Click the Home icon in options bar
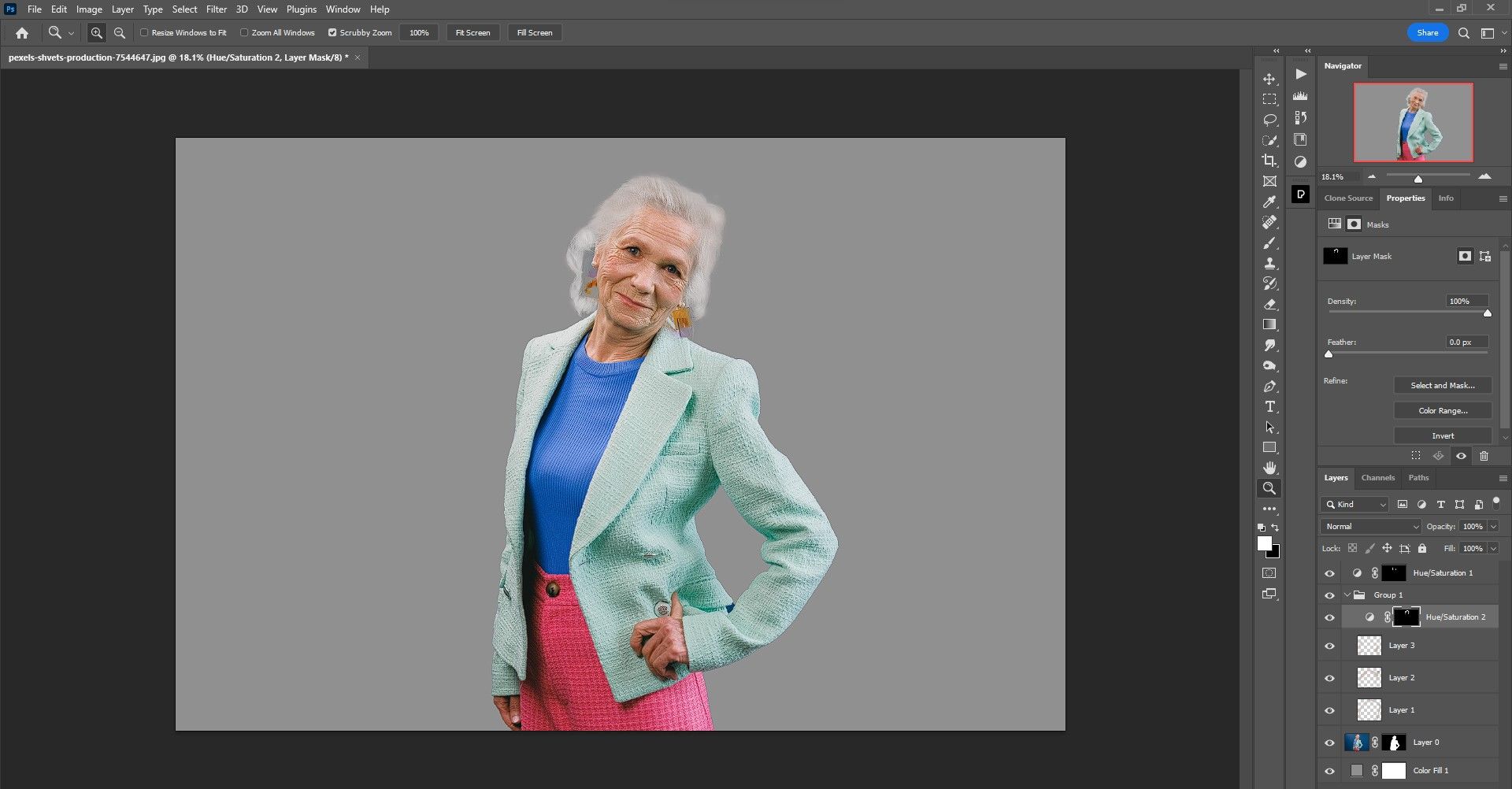Image resolution: width=1512 pixels, height=789 pixels. 22,33
